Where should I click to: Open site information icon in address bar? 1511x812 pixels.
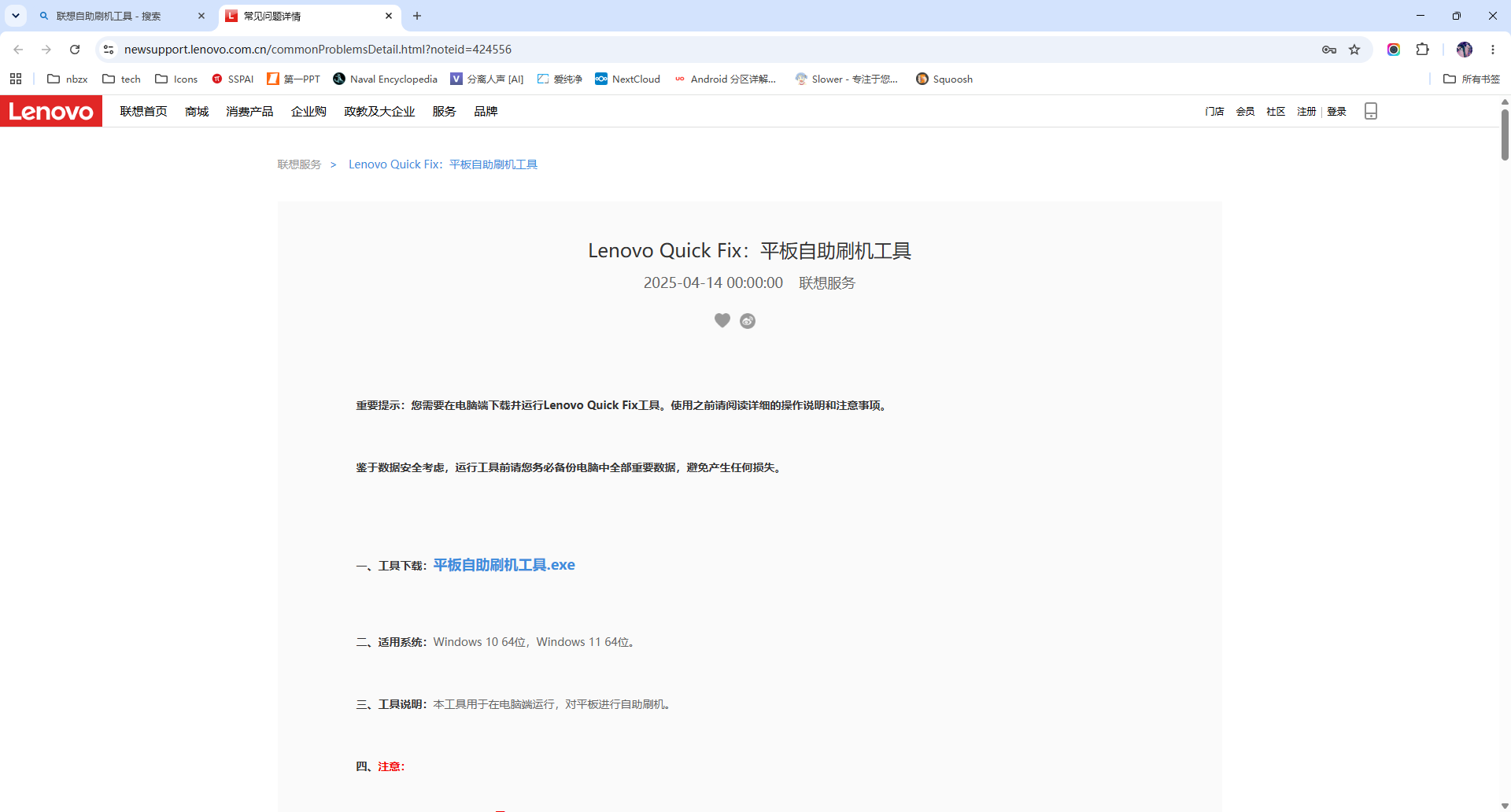click(109, 50)
